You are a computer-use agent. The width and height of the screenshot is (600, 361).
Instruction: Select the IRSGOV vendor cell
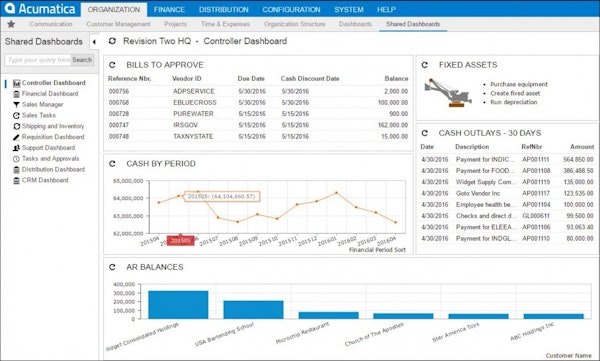[x=185, y=125]
